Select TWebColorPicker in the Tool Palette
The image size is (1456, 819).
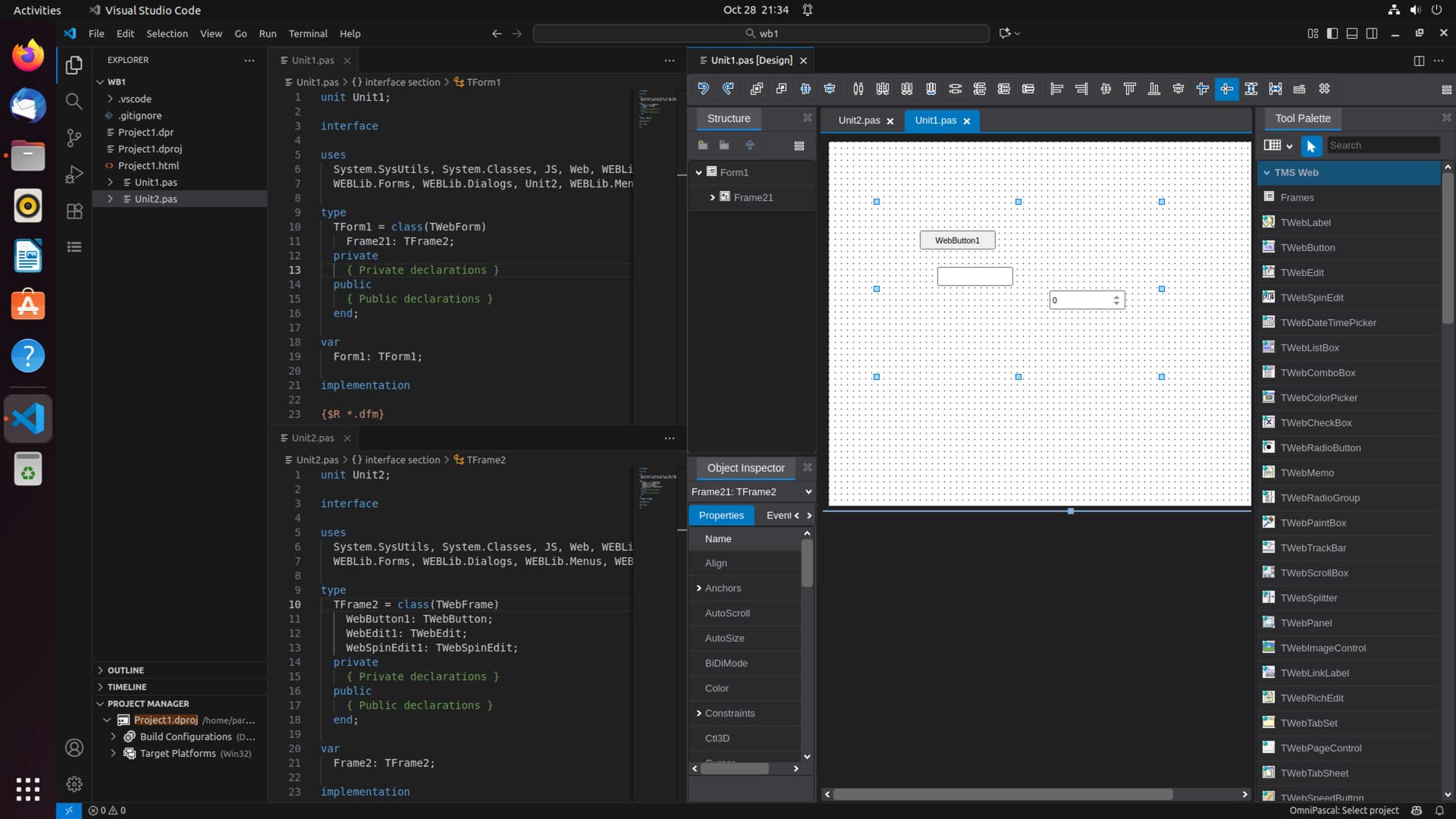[x=1318, y=397]
